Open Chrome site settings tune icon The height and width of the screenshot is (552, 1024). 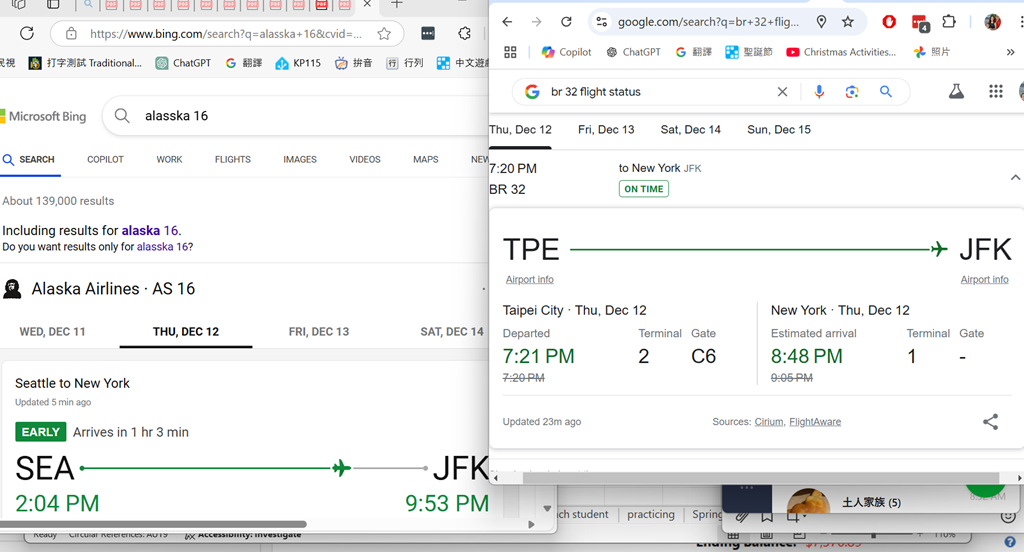[601, 22]
